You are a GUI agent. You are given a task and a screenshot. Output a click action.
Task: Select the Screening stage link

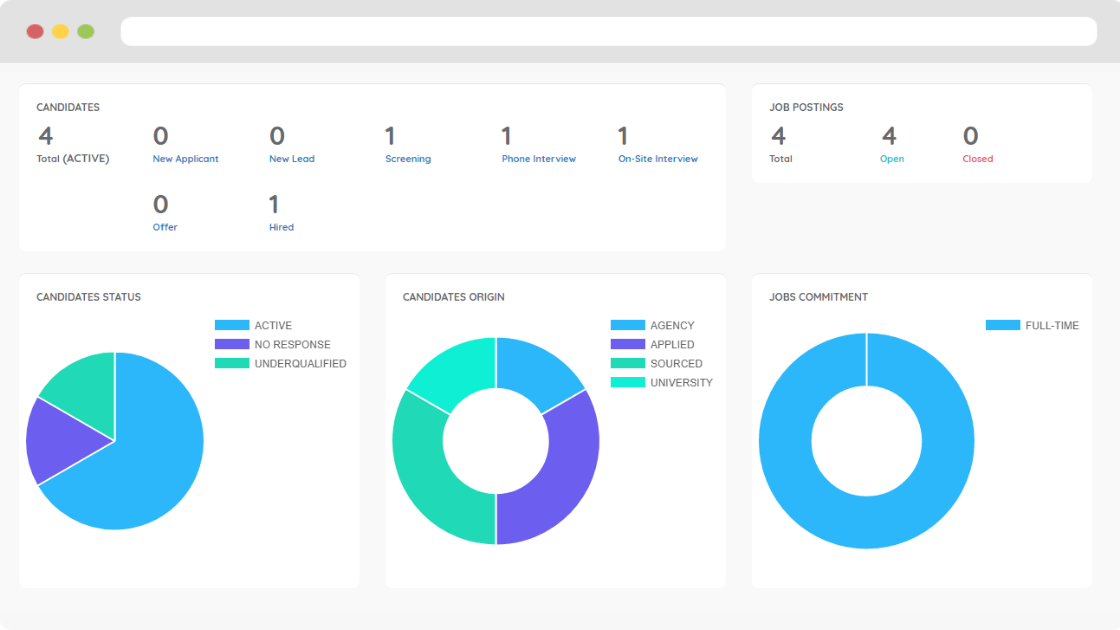[x=408, y=159]
